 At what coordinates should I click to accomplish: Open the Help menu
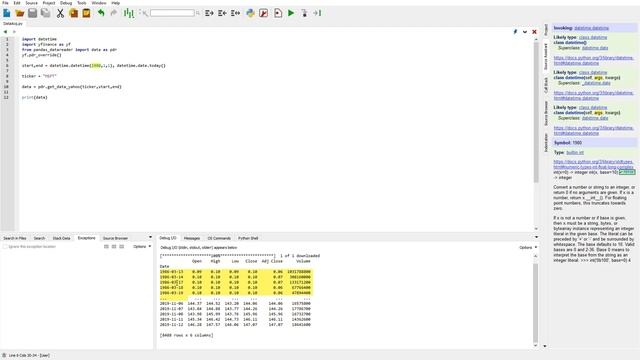tap(116, 3)
